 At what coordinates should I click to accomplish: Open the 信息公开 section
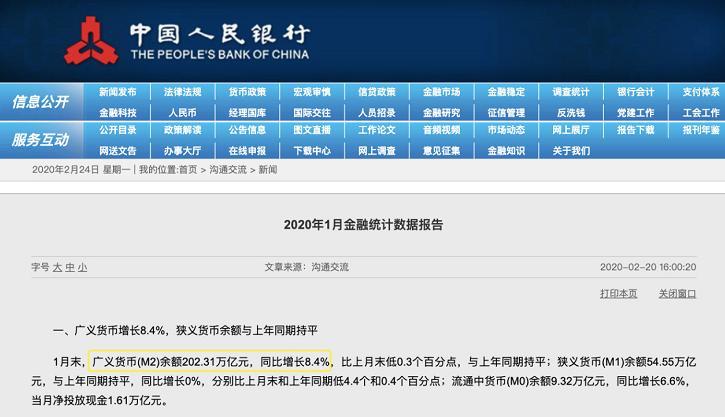(x=41, y=102)
